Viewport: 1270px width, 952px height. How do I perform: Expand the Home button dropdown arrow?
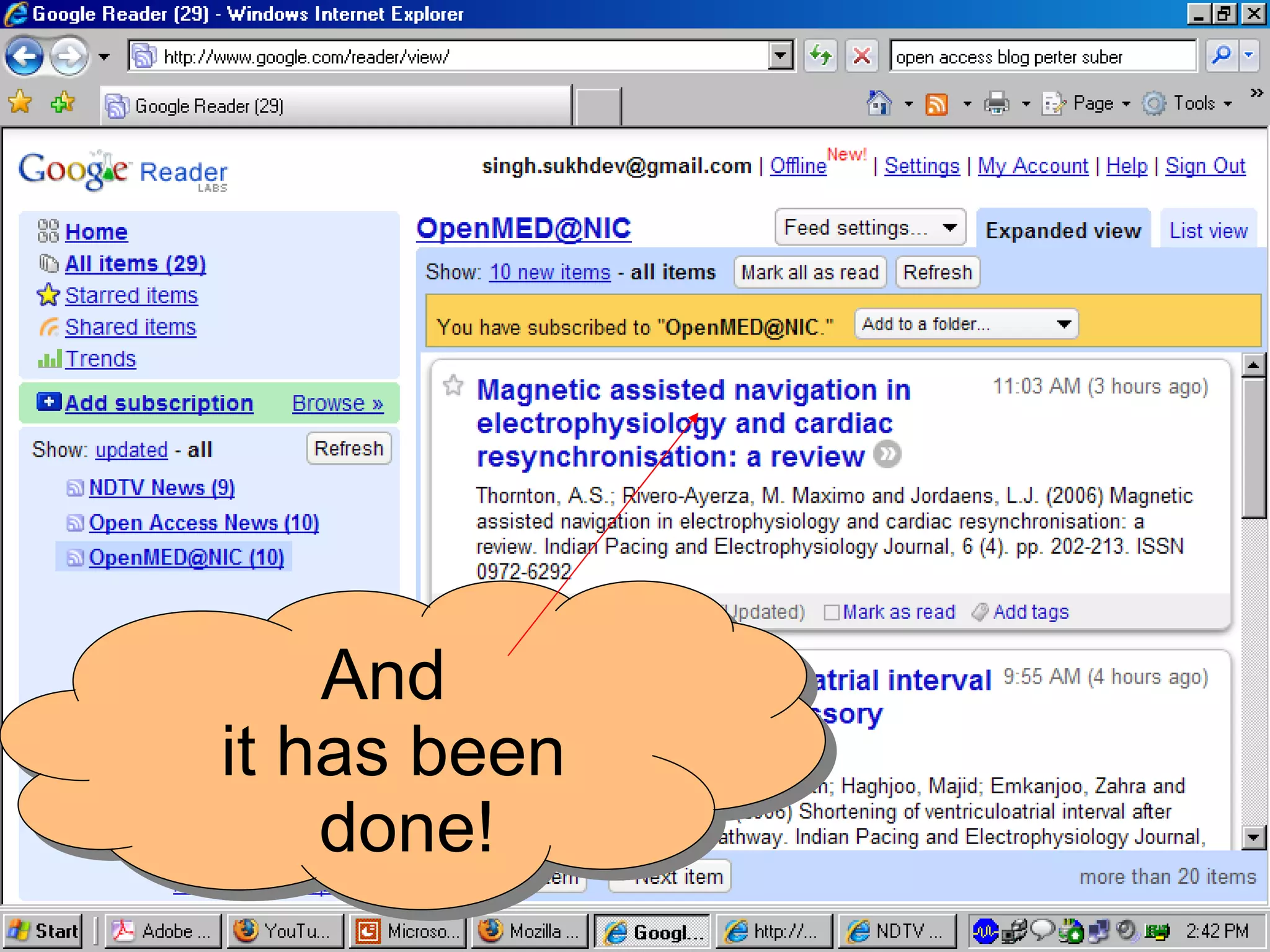[x=908, y=104]
